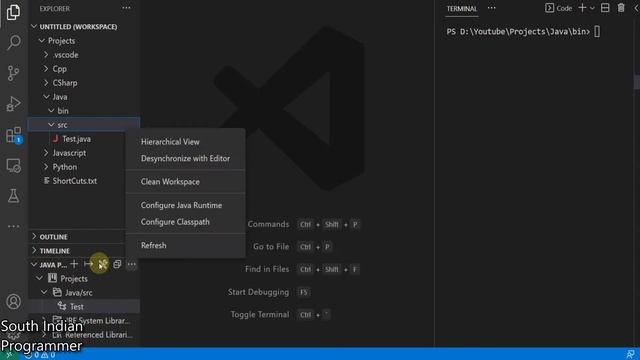Open the Testing flask view
640x360 pixels.
coord(13,196)
